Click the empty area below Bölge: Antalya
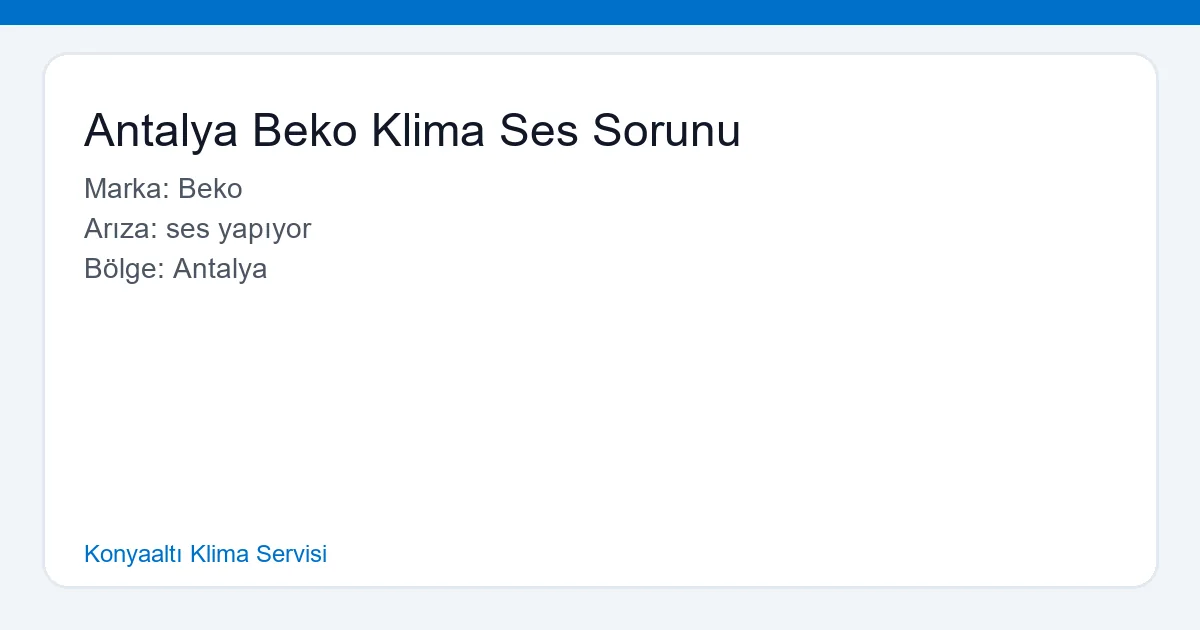 point(400,400)
